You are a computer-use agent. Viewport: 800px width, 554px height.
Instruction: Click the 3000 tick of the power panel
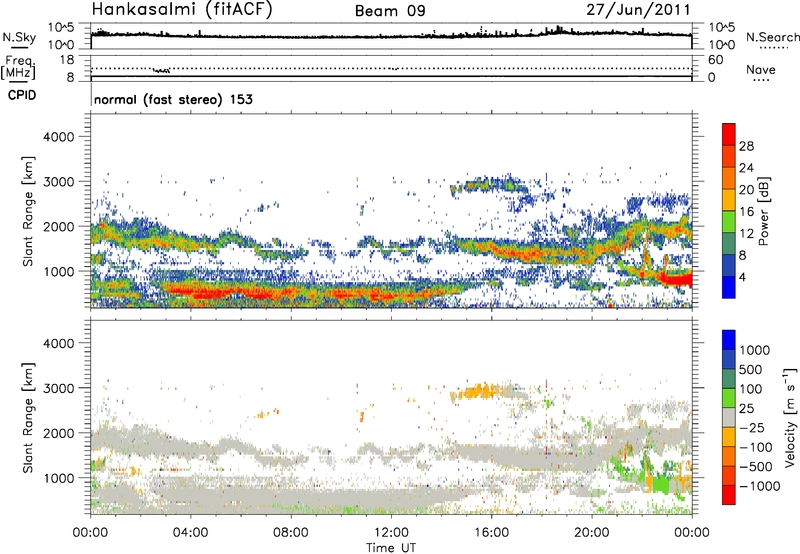tap(59, 182)
